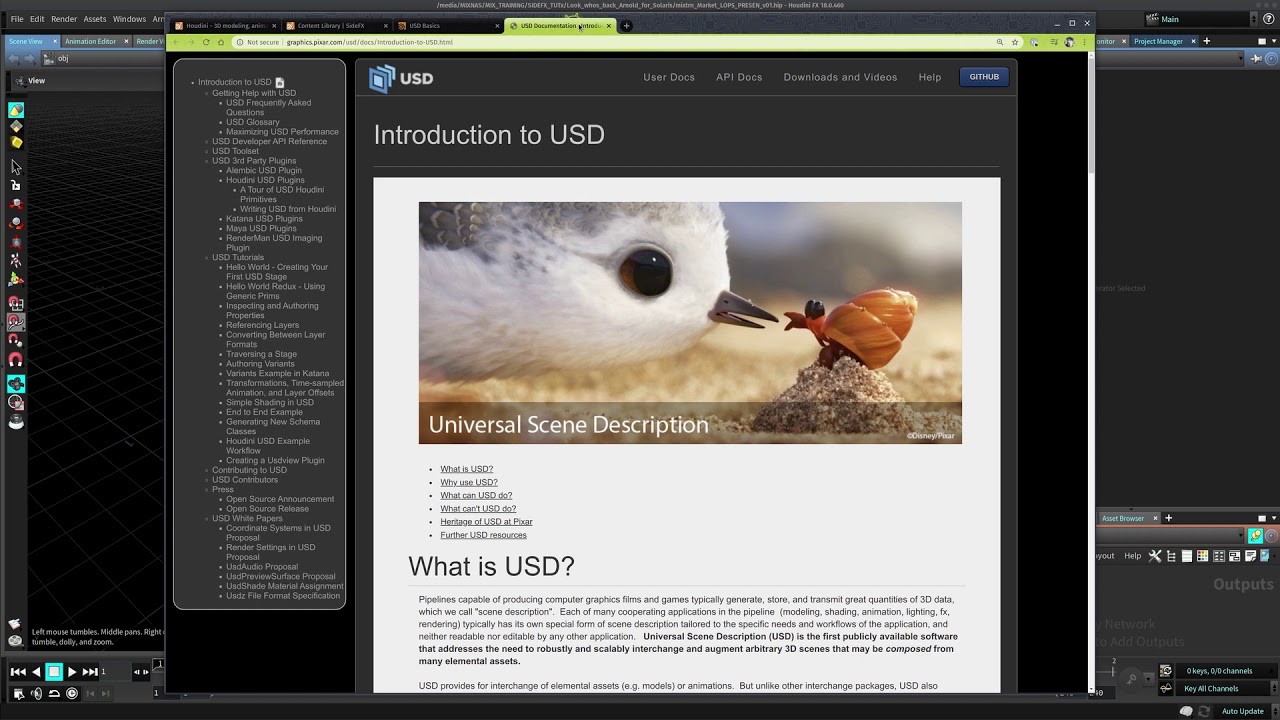Click the browser profile avatar

click(1070, 42)
